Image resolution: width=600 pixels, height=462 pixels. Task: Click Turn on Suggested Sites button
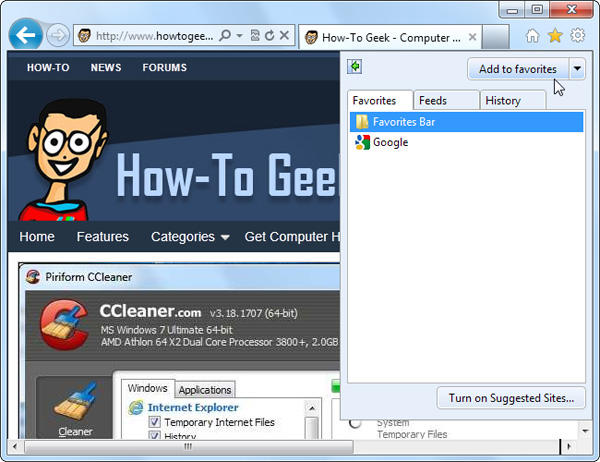511,398
